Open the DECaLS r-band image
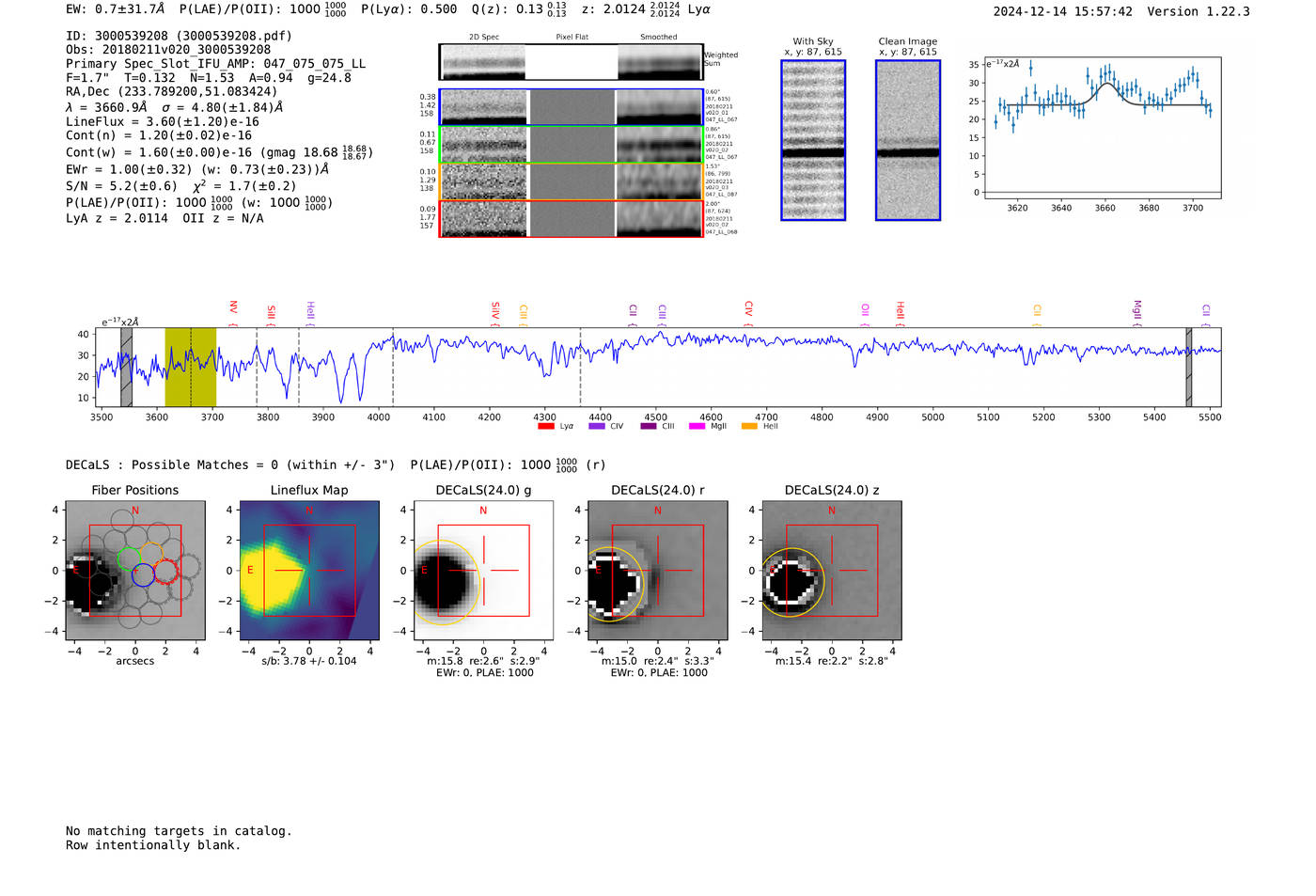 (658, 570)
